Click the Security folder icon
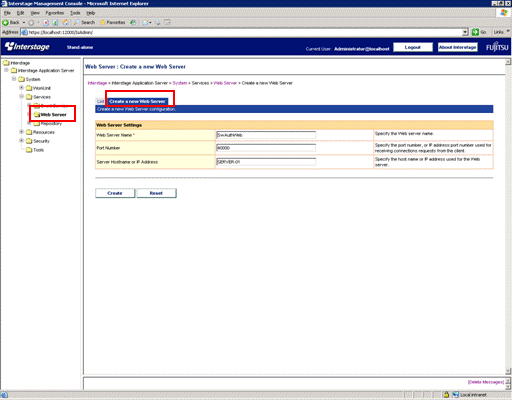 [29, 141]
